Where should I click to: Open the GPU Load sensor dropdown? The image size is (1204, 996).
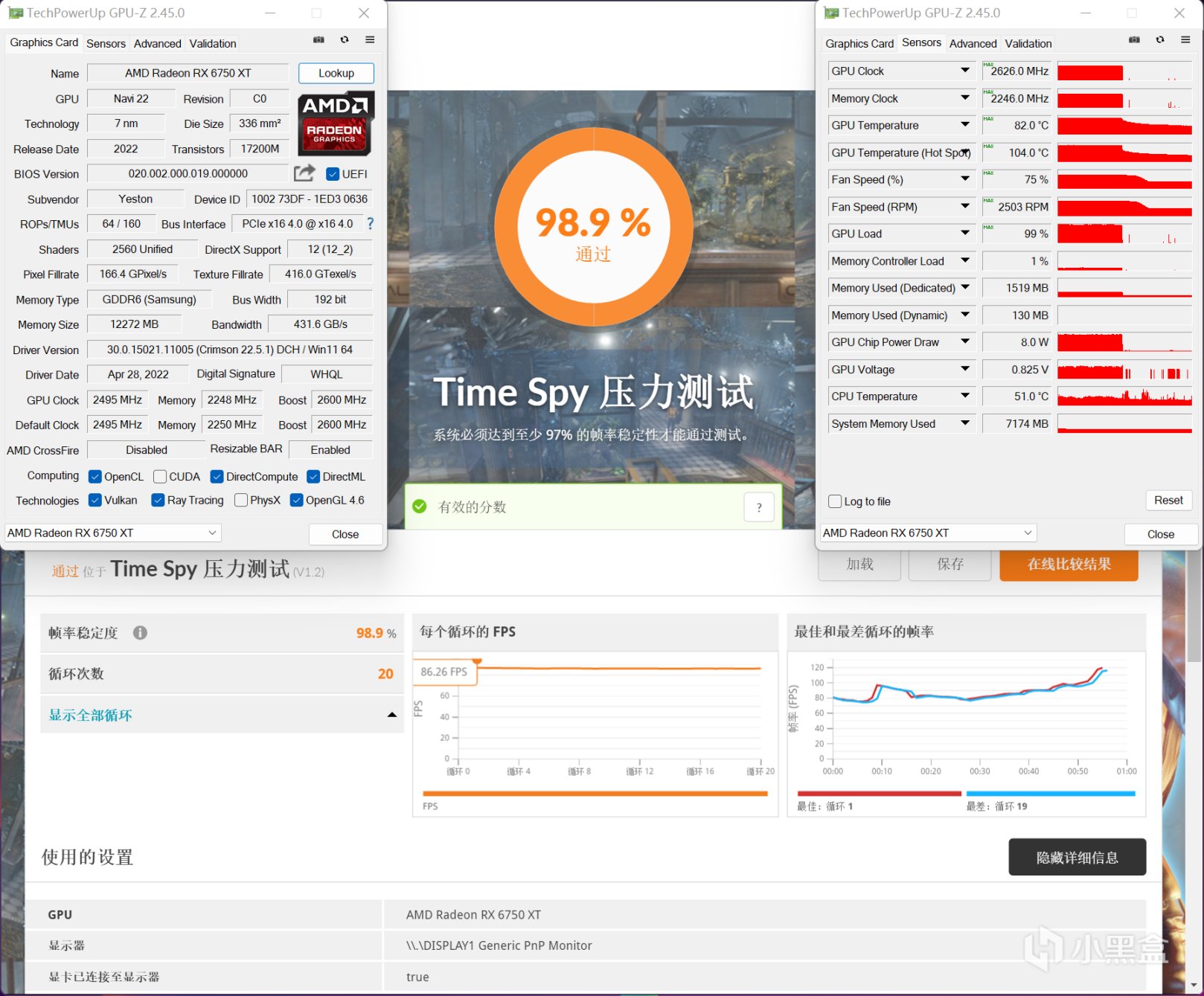click(965, 234)
